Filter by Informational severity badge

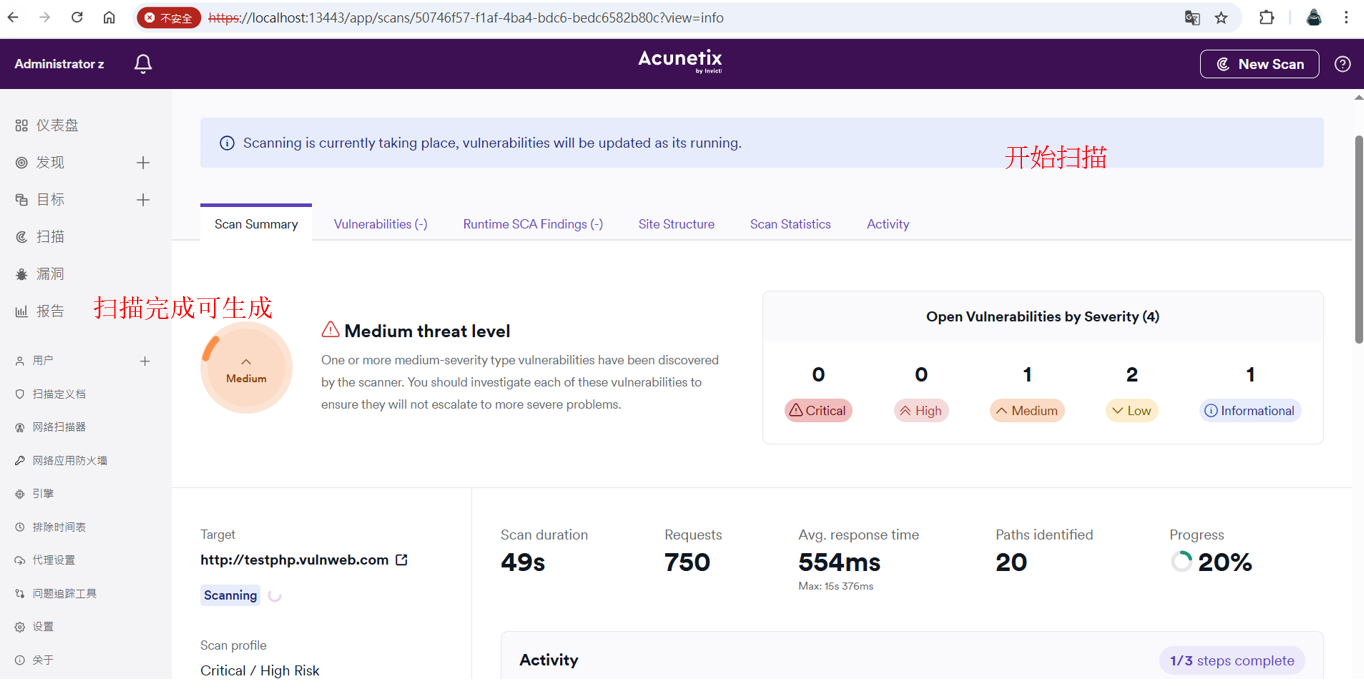pyautogui.click(x=1250, y=411)
